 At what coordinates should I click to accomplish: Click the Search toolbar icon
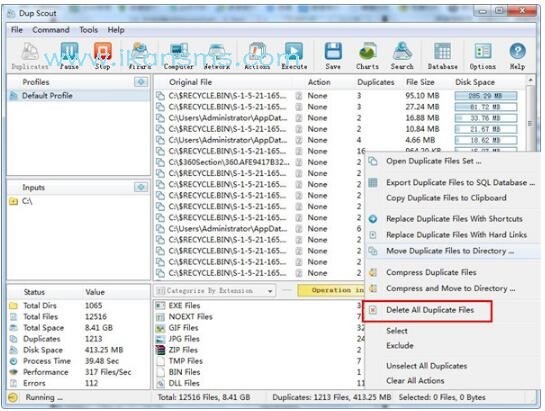(x=402, y=55)
